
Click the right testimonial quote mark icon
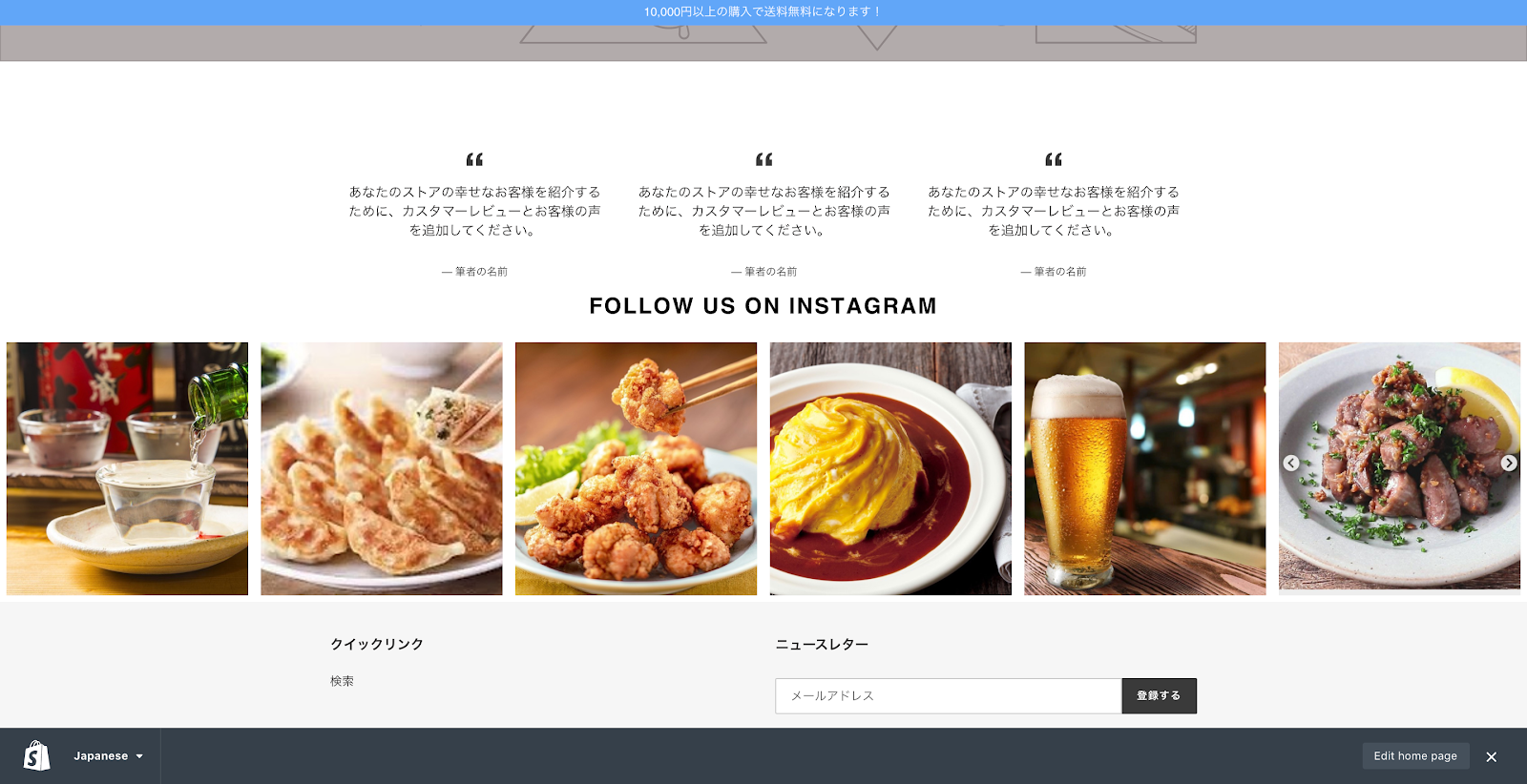[1054, 159]
